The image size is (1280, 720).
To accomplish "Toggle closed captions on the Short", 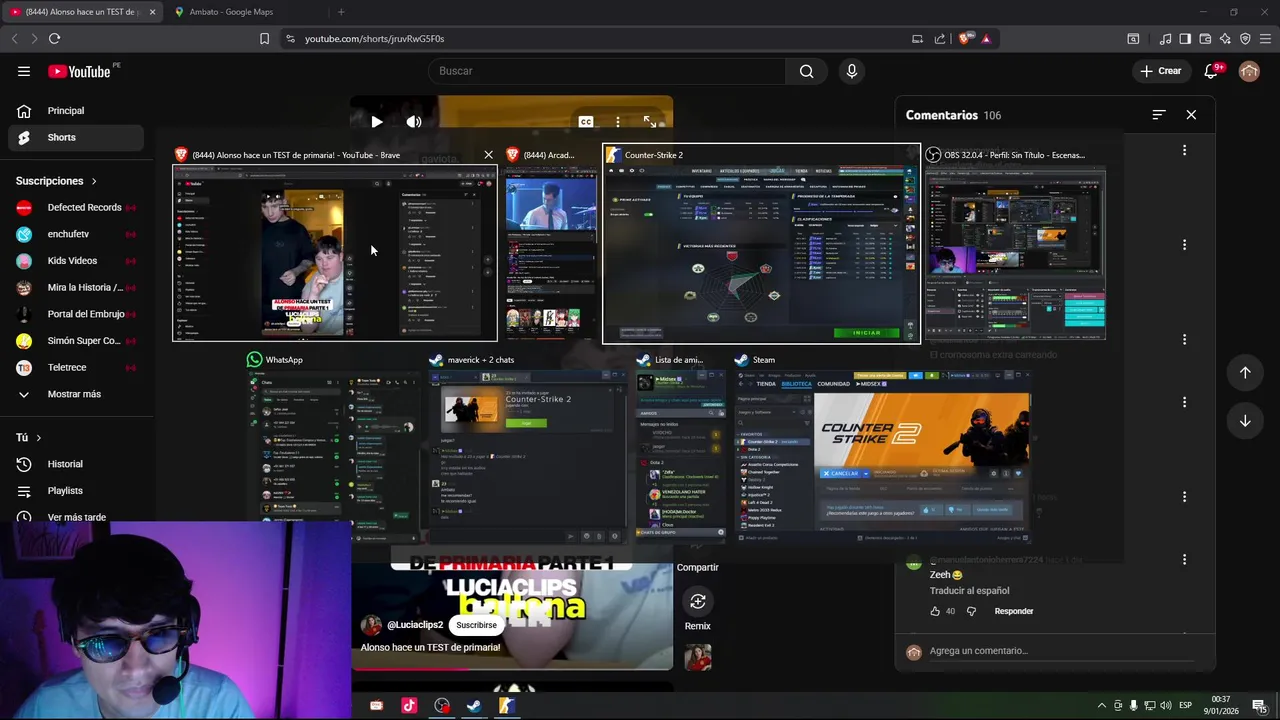I will [x=586, y=122].
